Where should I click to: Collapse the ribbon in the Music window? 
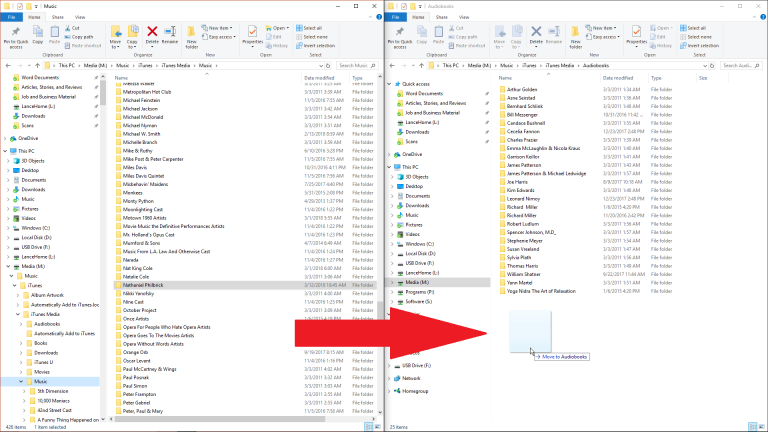[x=370, y=17]
